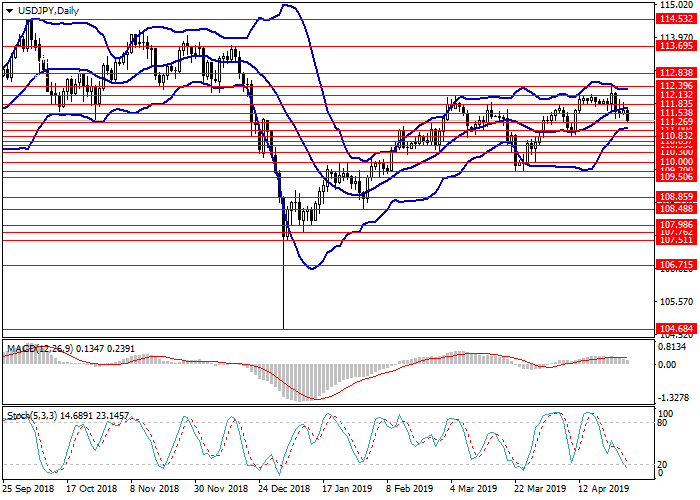The height and width of the screenshot is (500, 700).
Task: Click the Stoch(5,3,3) indicator label
Action: (30, 413)
